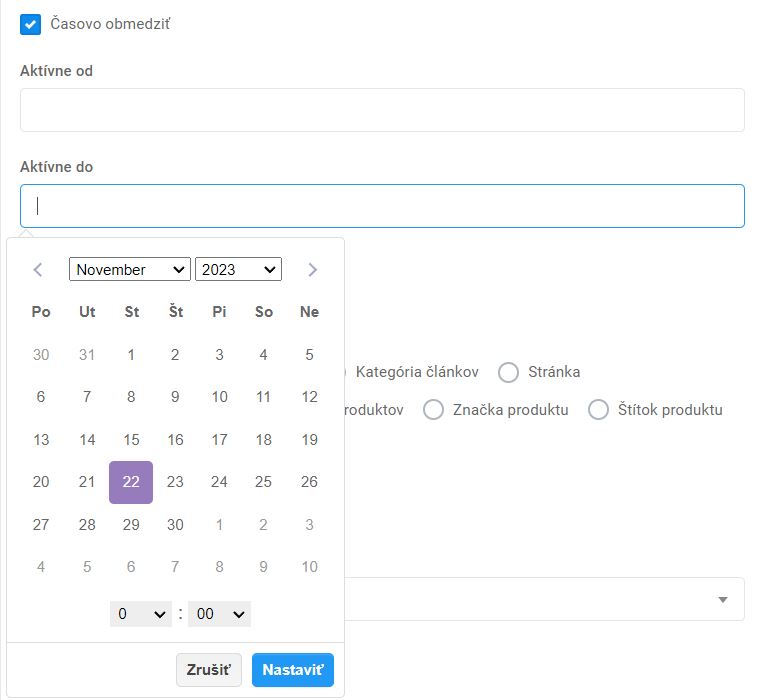The image size is (764, 700).
Task: Pick November 15 in the calendar
Action: coord(131,440)
